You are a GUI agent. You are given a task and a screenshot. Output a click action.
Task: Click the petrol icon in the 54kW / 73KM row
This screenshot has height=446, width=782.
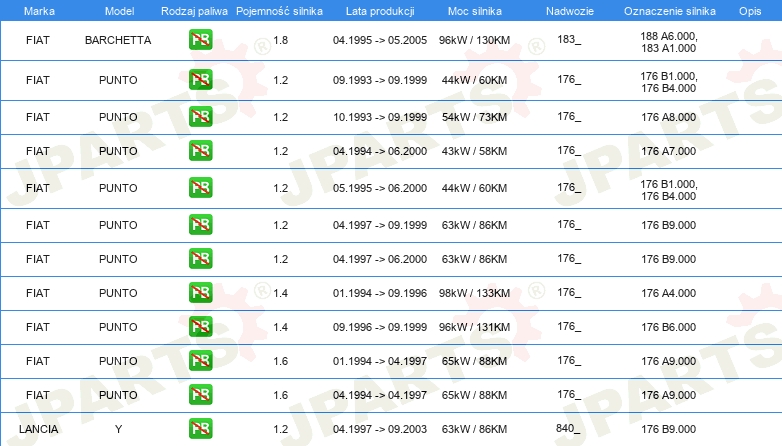200,117
